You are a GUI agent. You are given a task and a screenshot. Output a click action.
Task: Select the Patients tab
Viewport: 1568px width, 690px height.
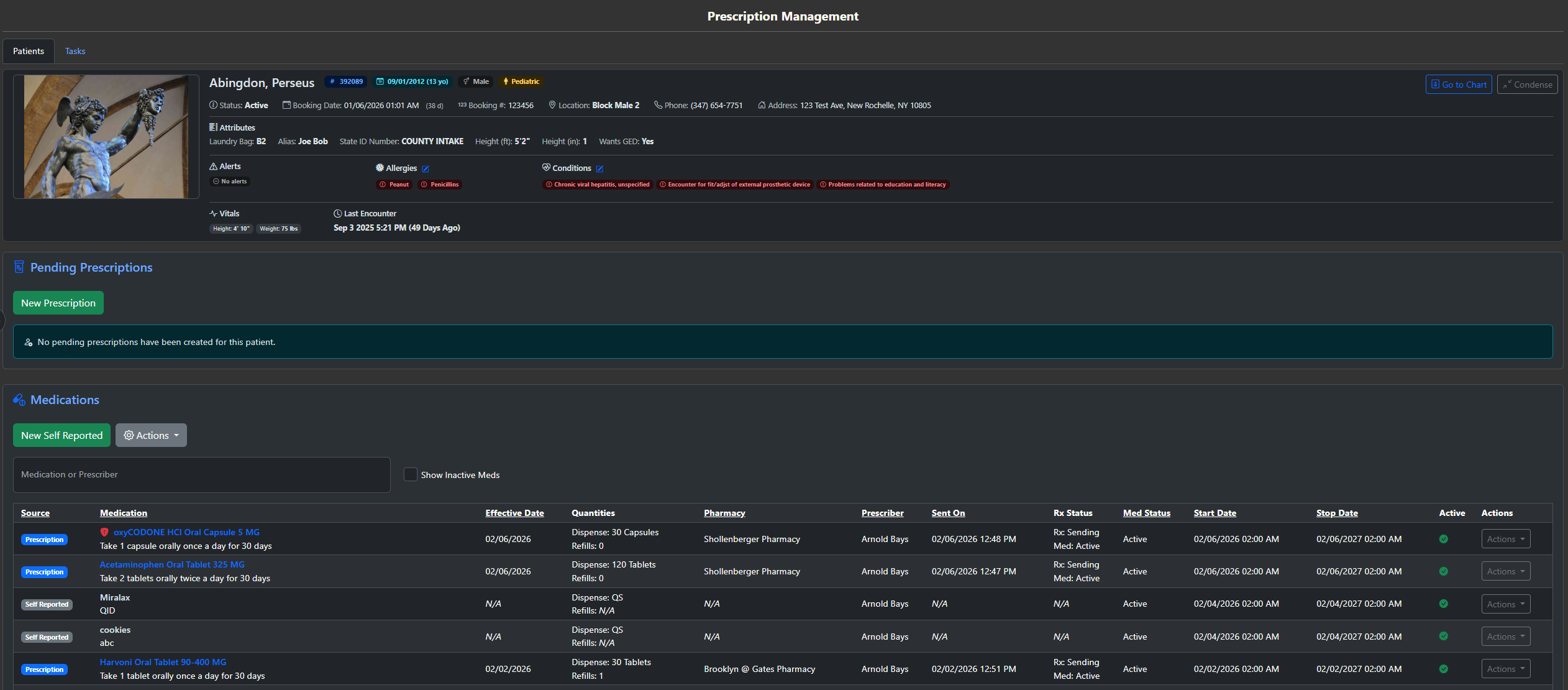(29, 51)
